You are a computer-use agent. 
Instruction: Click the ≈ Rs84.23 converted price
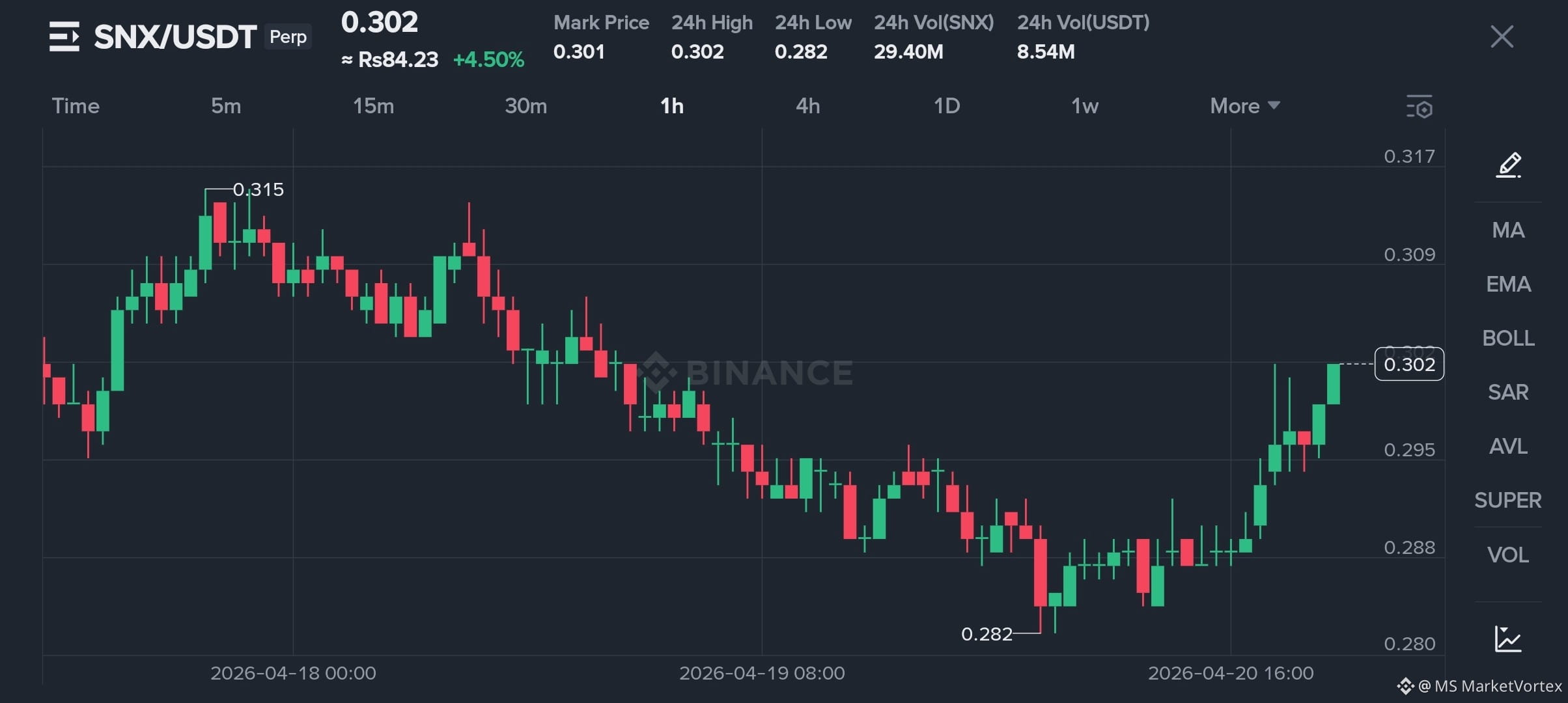click(x=390, y=60)
